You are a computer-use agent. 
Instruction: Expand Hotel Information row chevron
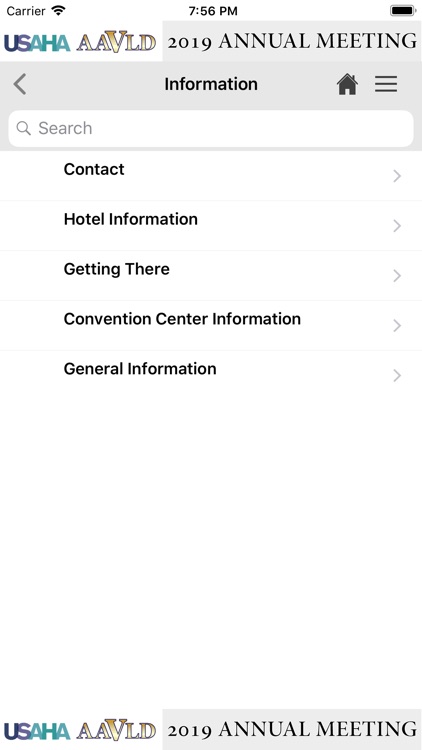pos(397,226)
